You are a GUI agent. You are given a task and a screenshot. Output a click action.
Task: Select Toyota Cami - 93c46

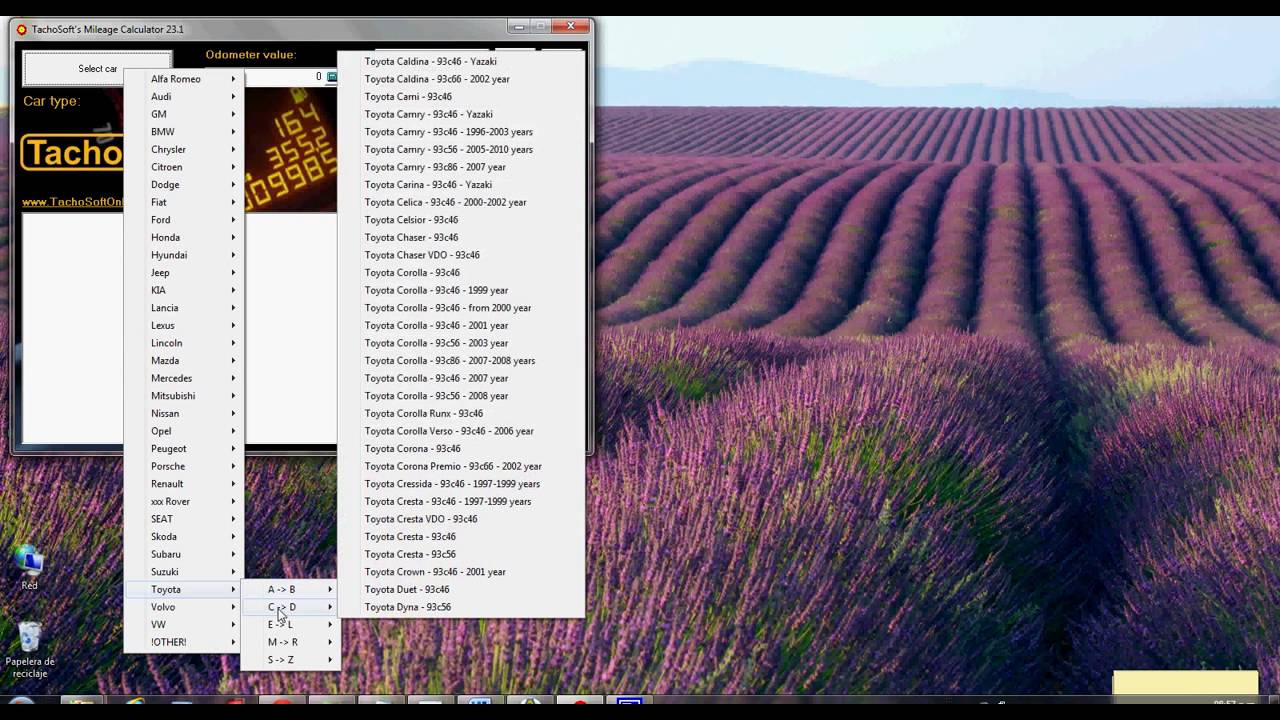[x=461, y=97]
